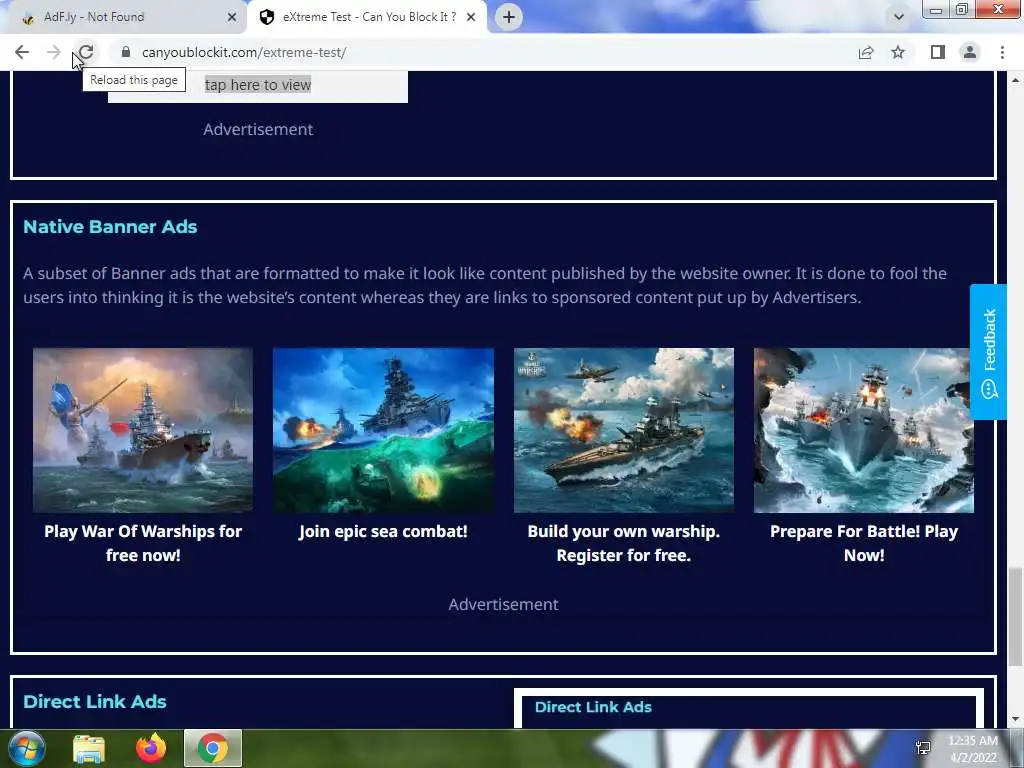Open the browser side panel
Viewport: 1024px width, 768px height.
938,52
